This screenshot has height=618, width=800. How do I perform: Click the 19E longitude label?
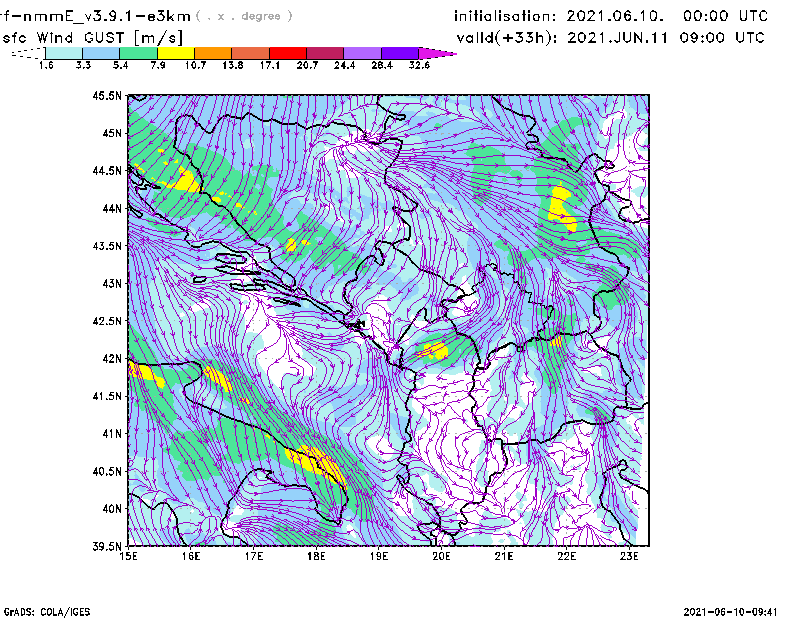pyautogui.click(x=379, y=556)
